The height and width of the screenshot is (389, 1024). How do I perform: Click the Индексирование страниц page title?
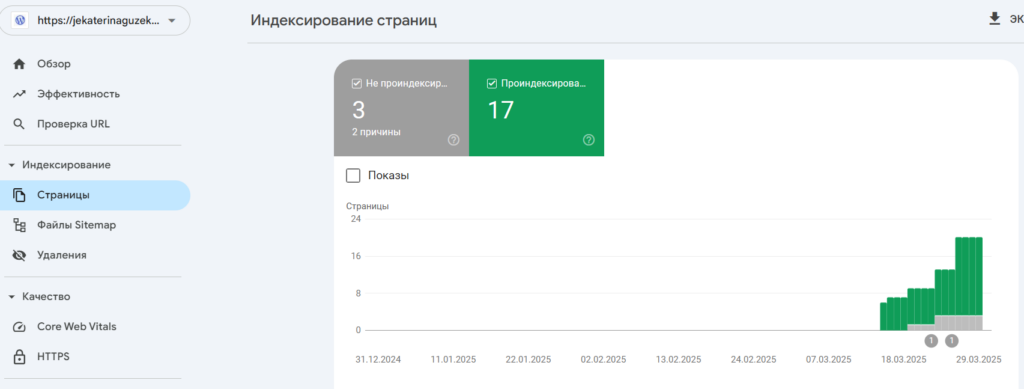pyautogui.click(x=344, y=20)
